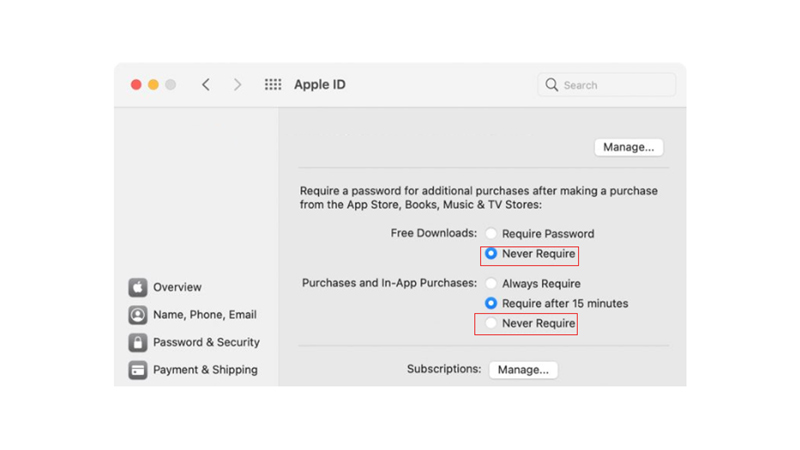Image resolution: width=800 pixels, height=450 pixels.
Task: Click Manage... next to Subscriptions
Action: tap(523, 370)
